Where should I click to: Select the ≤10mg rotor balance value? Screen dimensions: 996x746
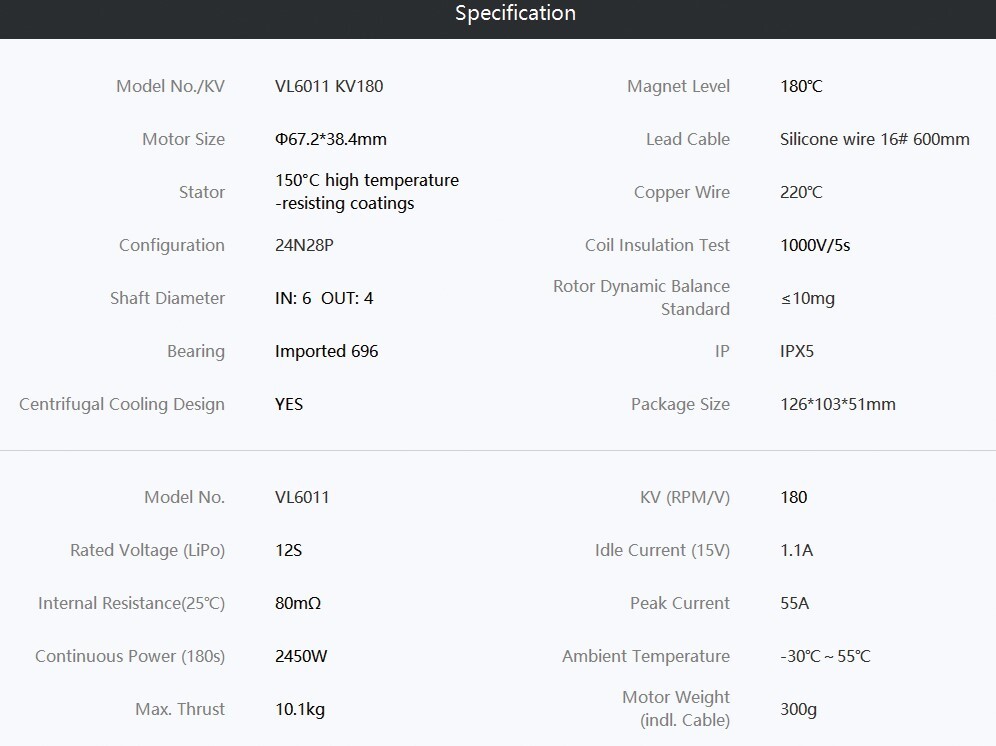807,299
